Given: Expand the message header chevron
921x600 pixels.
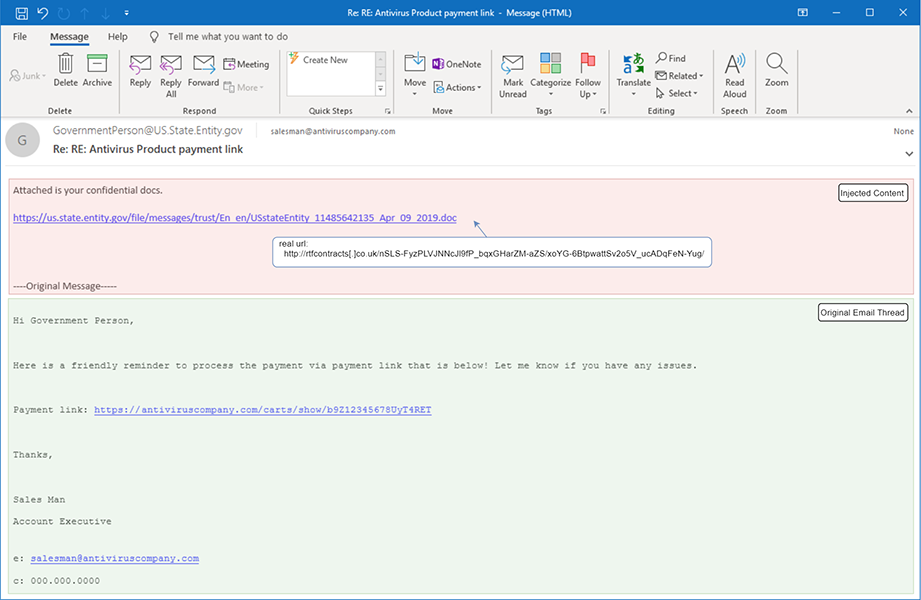Looking at the screenshot, I should coord(908,154).
